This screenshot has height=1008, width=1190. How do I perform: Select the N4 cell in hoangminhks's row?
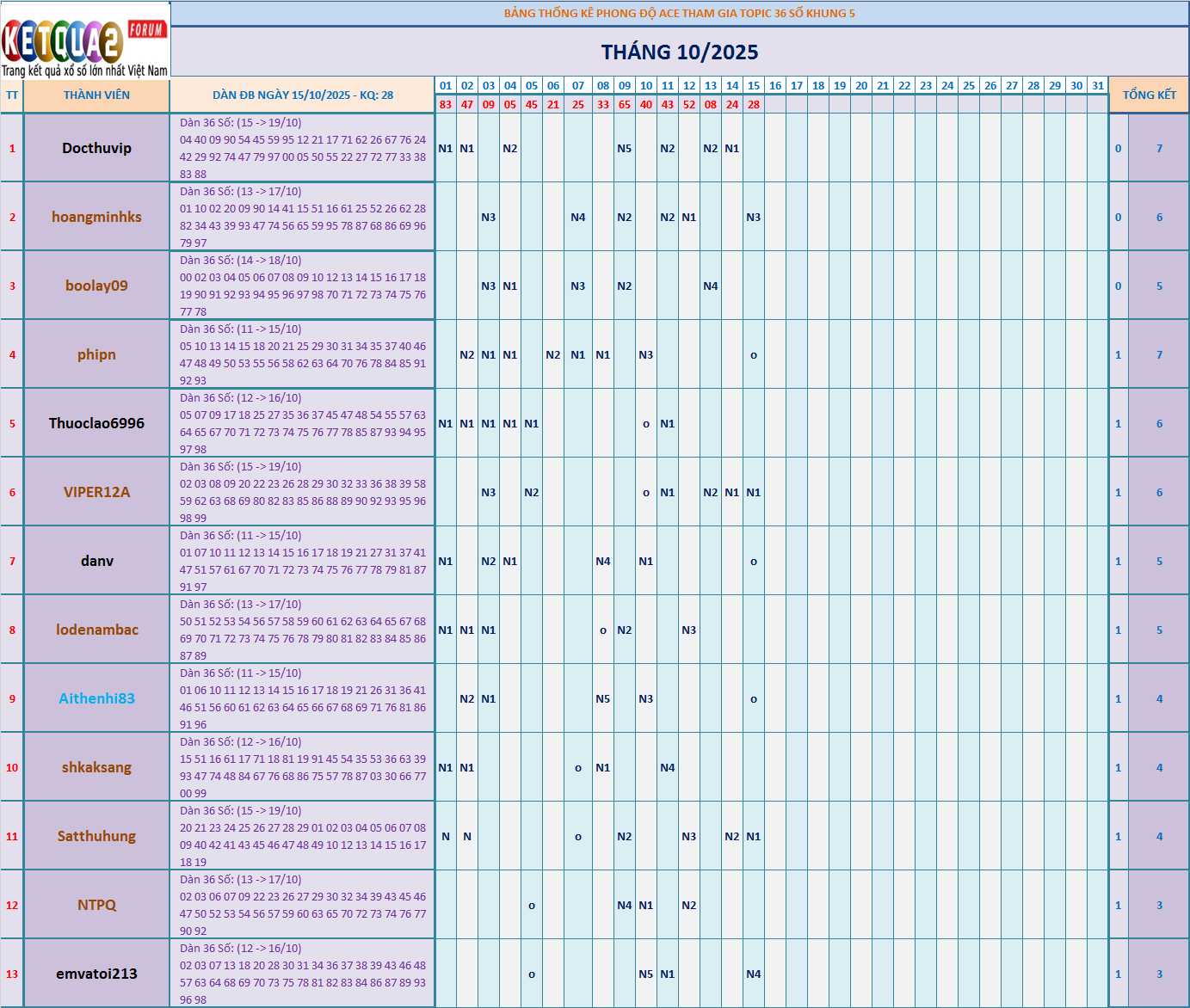click(577, 218)
